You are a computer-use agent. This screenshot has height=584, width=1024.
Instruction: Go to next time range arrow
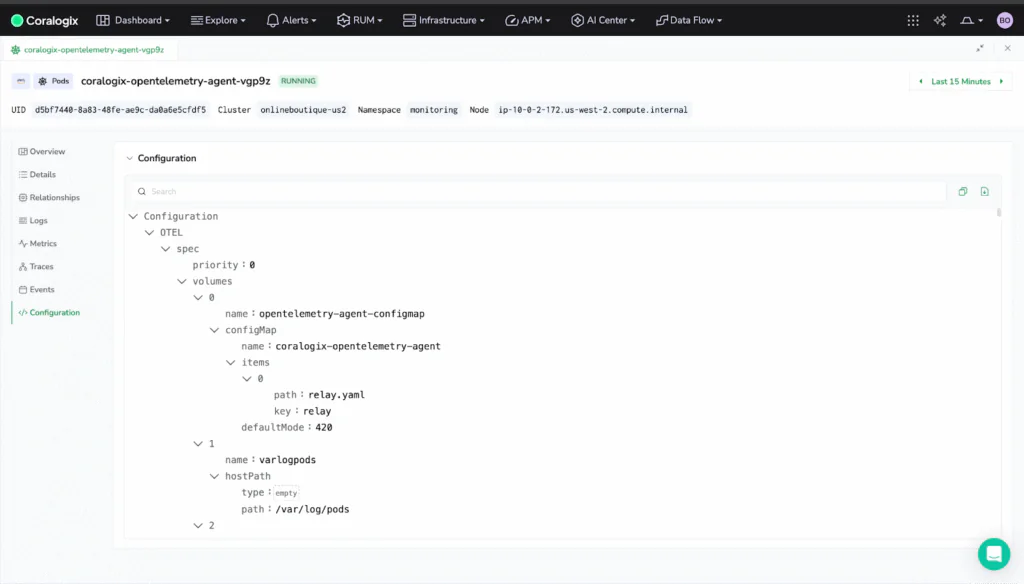pos(1001,82)
